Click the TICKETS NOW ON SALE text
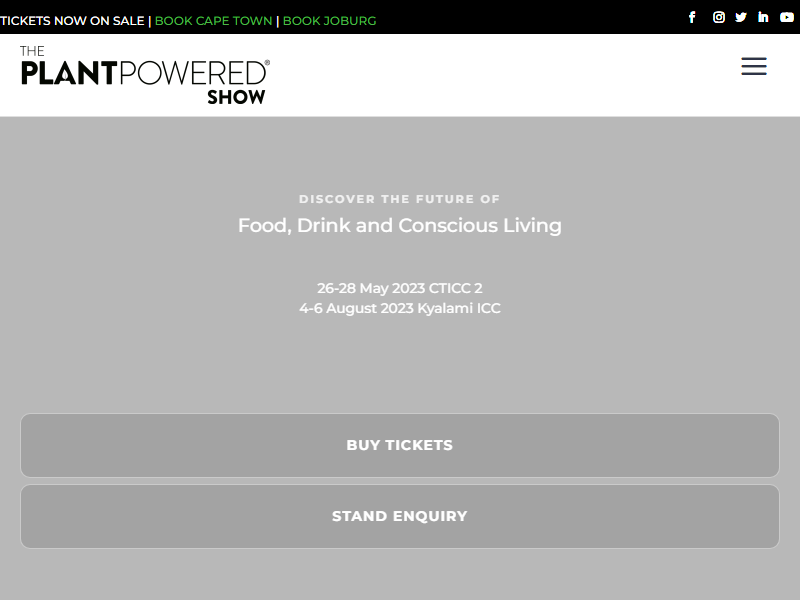 (72, 21)
